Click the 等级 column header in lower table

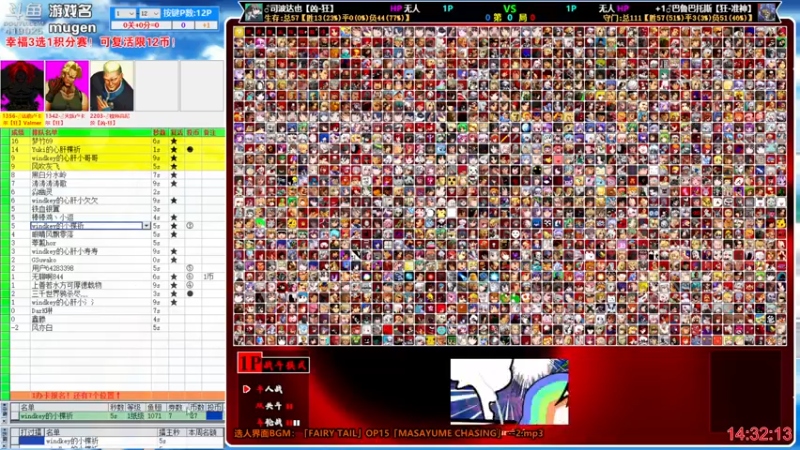(x=133, y=407)
